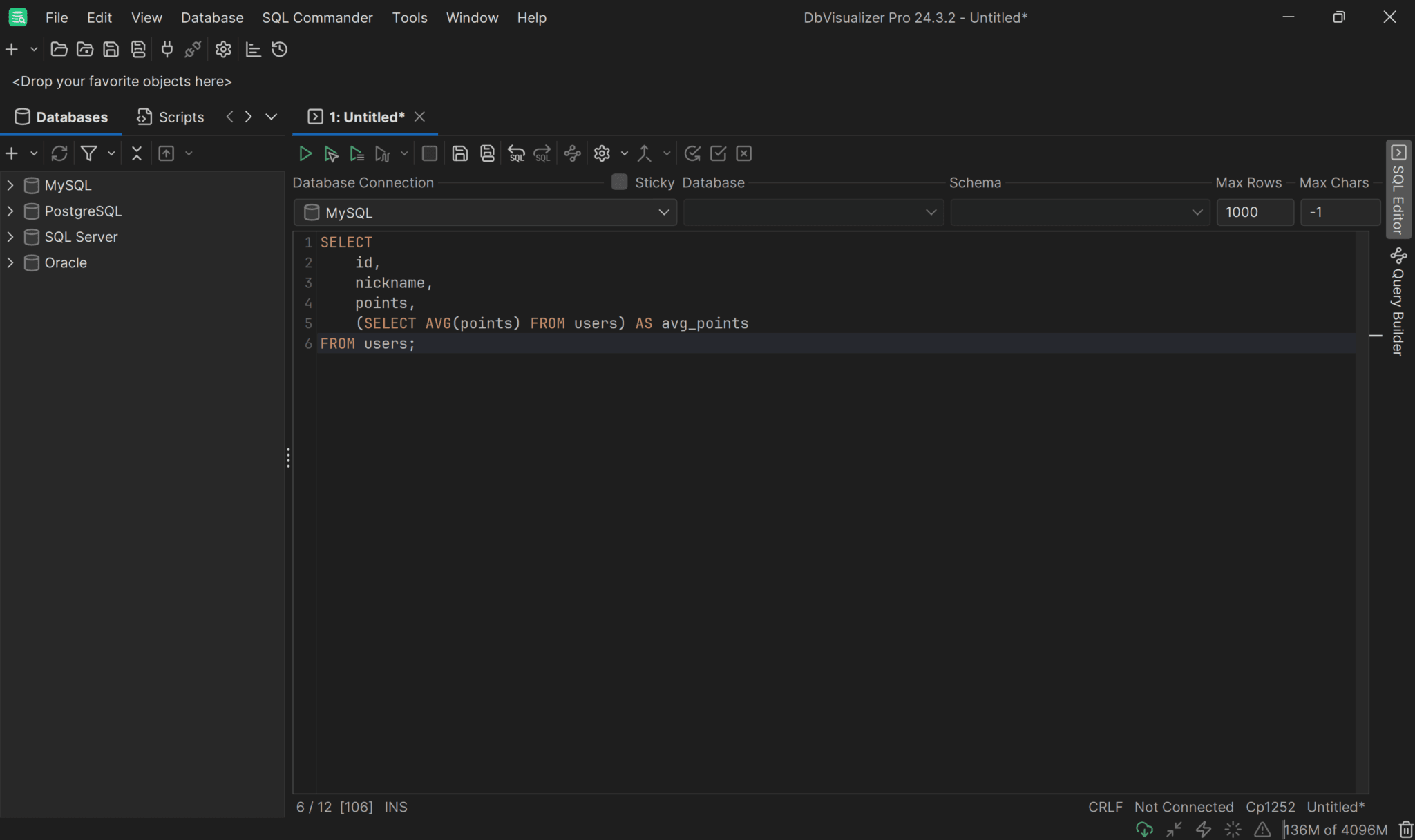Click the Execute Current run cursor icon
The height and width of the screenshot is (840, 1415).
tap(331, 153)
